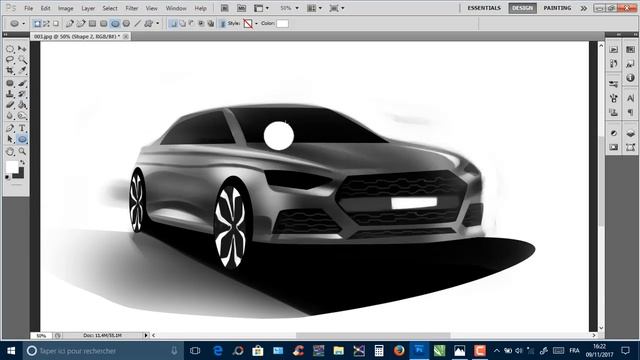Choose Rectangle shape in options bar

[x=93, y=24]
